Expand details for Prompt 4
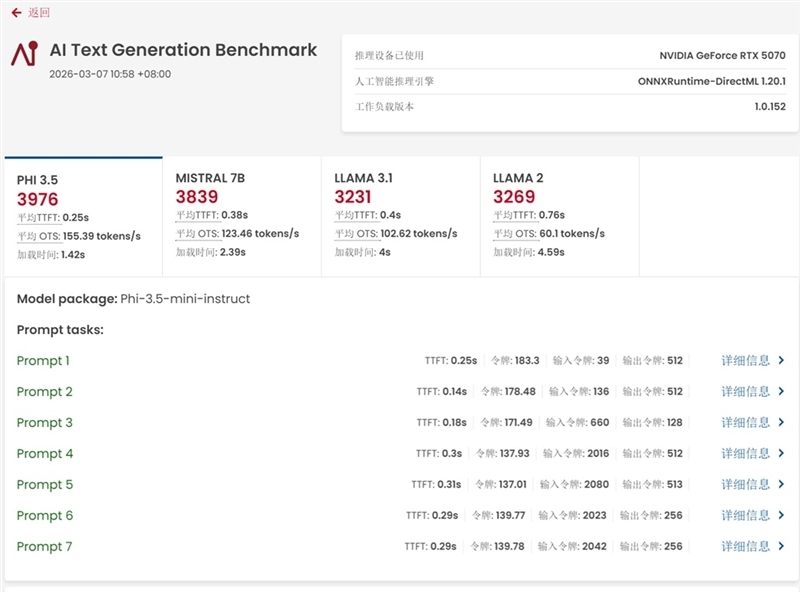This screenshot has width=800, height=592. (743, 453)
